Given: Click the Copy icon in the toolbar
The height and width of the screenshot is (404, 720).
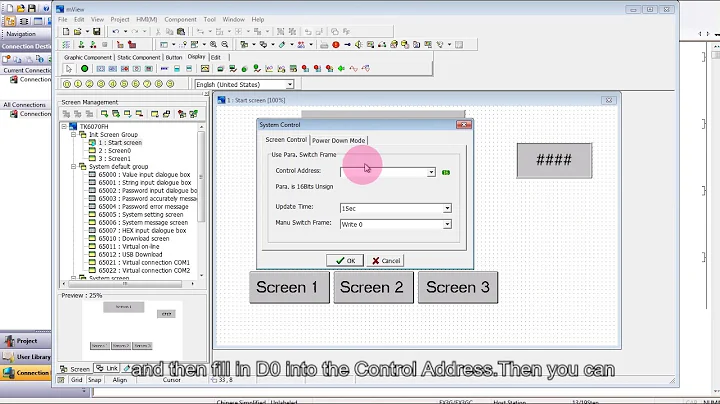Looking at the screenshot, I should 169,32.
